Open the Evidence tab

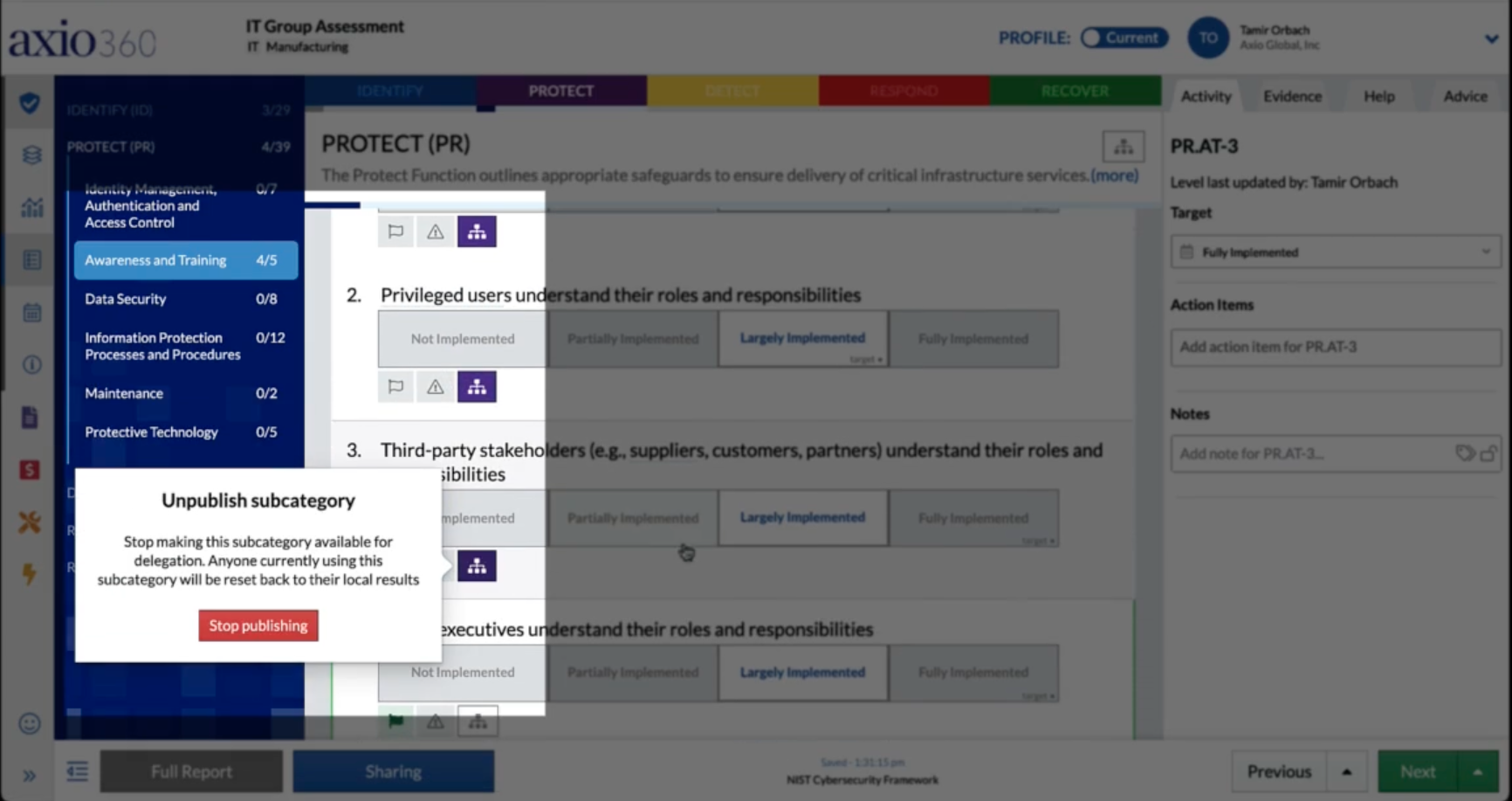(x=1292, y=96)
